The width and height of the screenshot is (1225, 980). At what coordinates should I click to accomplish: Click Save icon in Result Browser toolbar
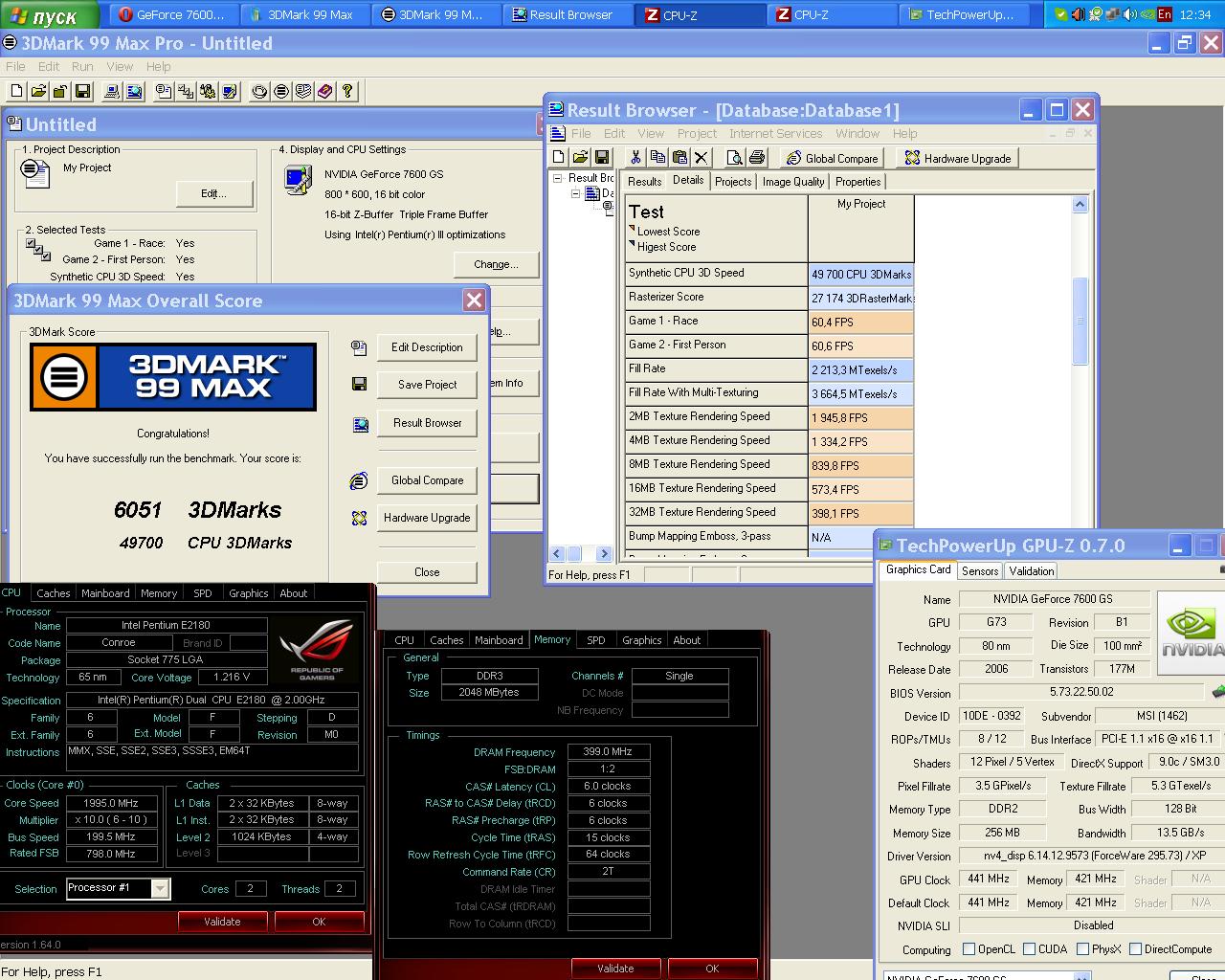(602, 158)
